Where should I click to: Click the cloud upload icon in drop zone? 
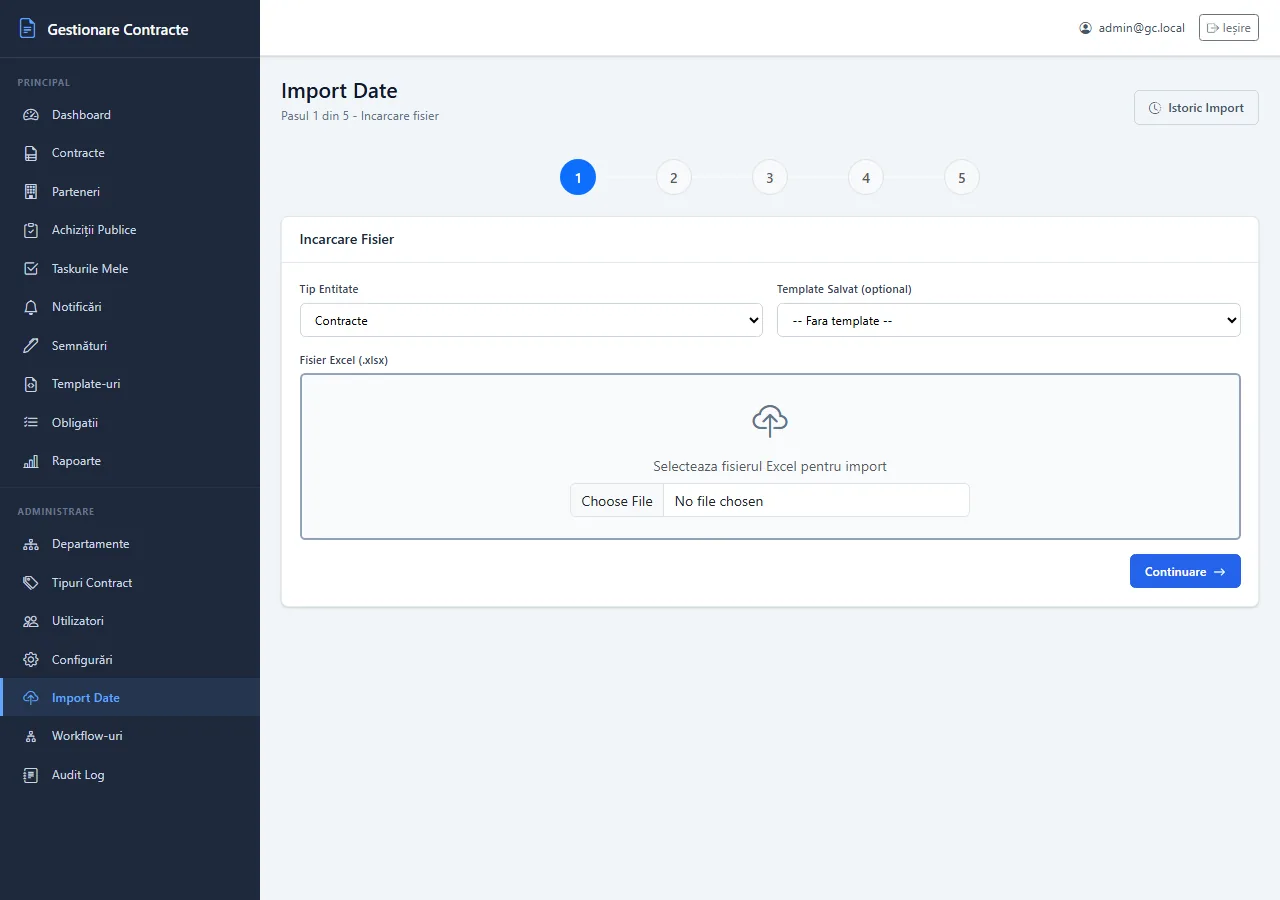(x=770, y=421)
